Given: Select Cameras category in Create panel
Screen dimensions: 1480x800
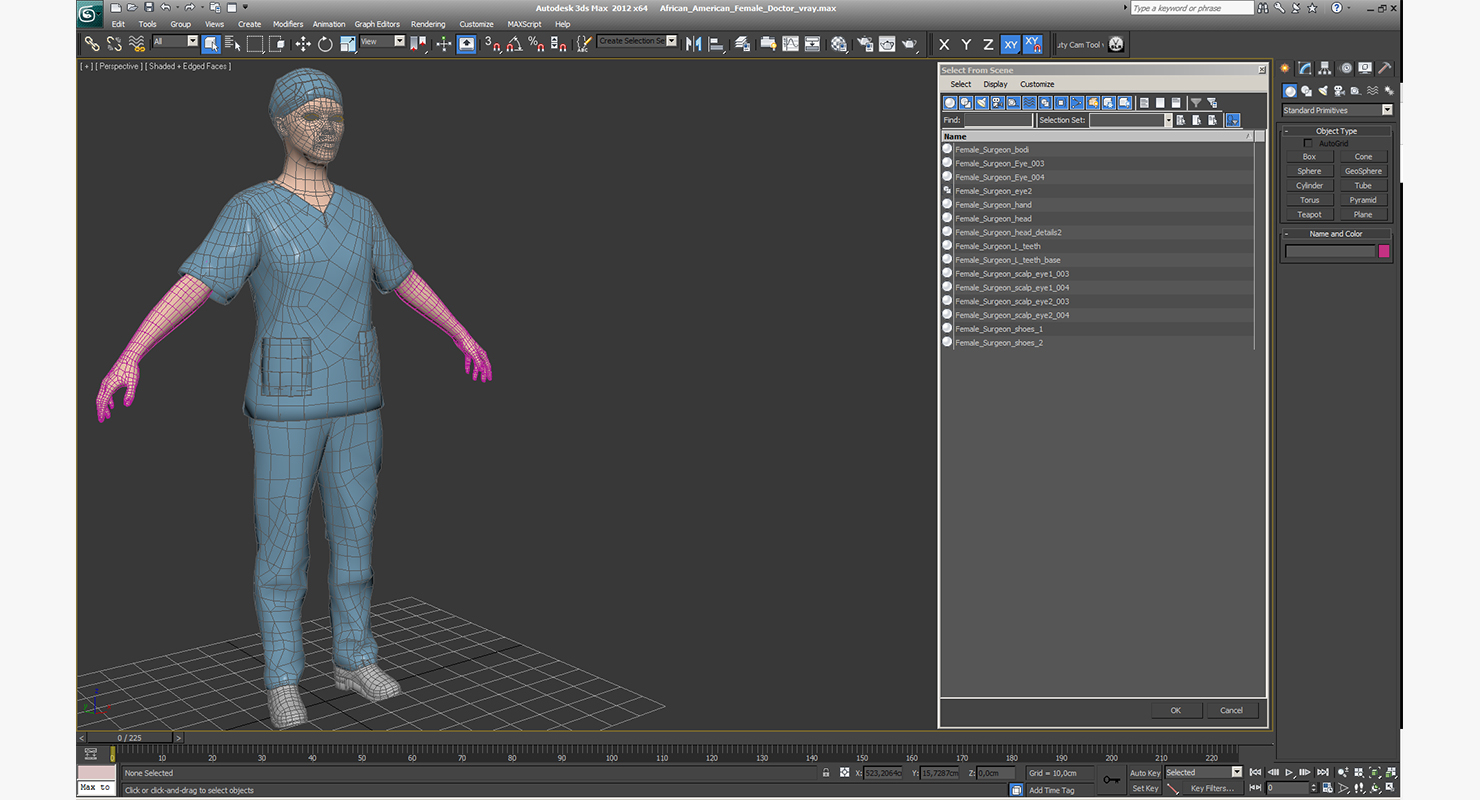Looking at the screenshot, I should [1339, 91].
